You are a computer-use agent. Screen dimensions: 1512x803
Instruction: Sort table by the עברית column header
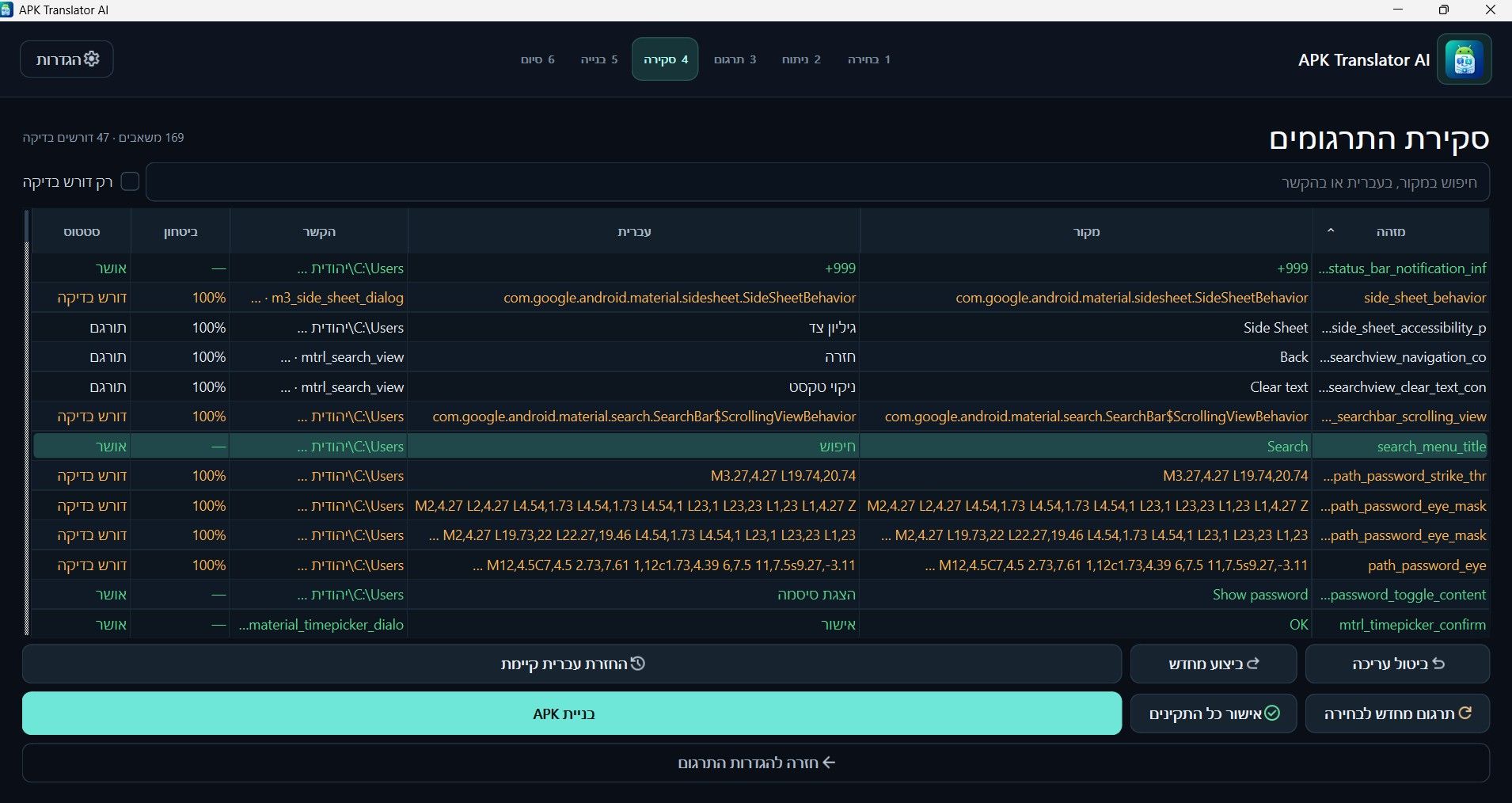point(634,231)
